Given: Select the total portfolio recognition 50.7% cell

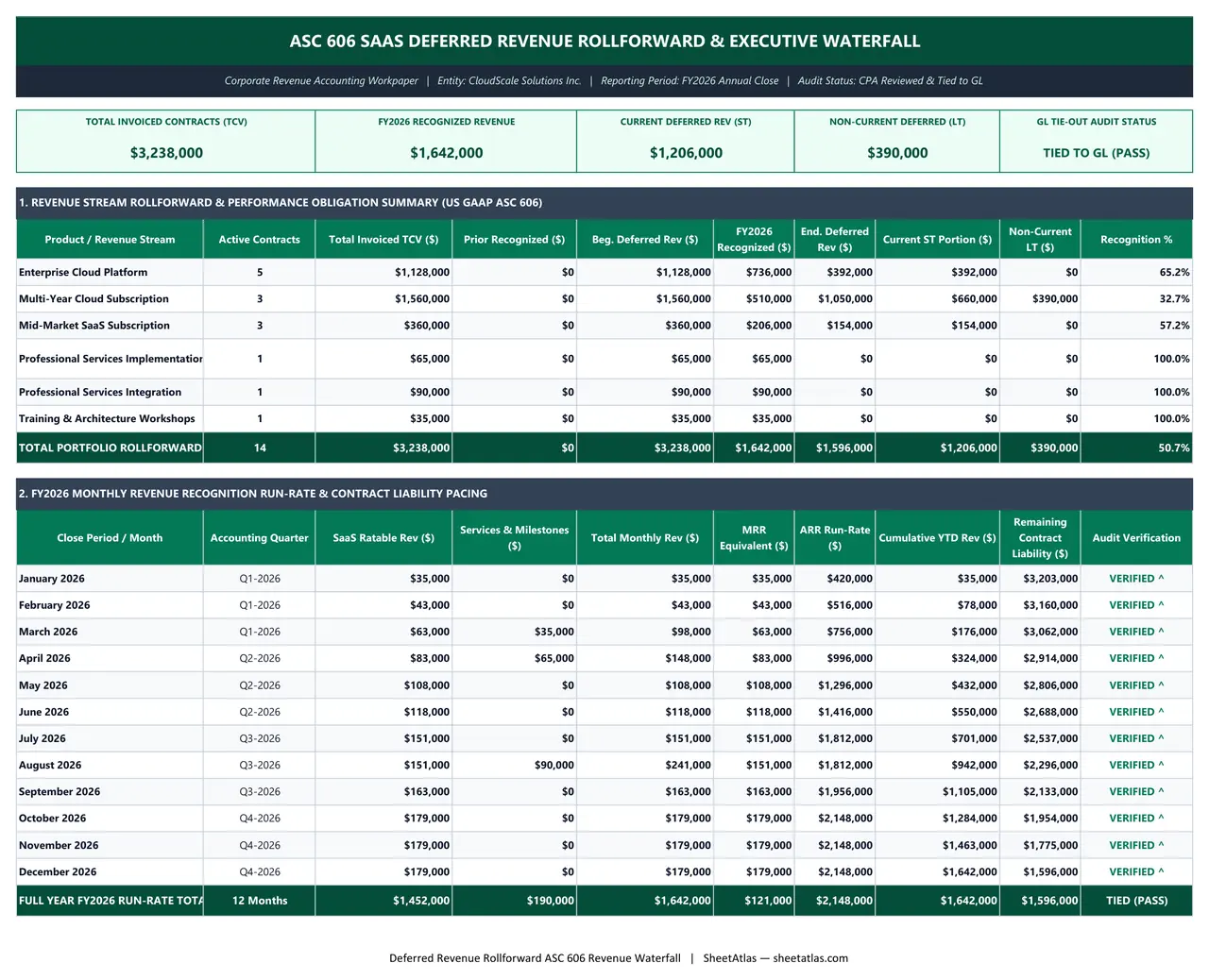Looking at the screenshot, I should [1136, 448].
